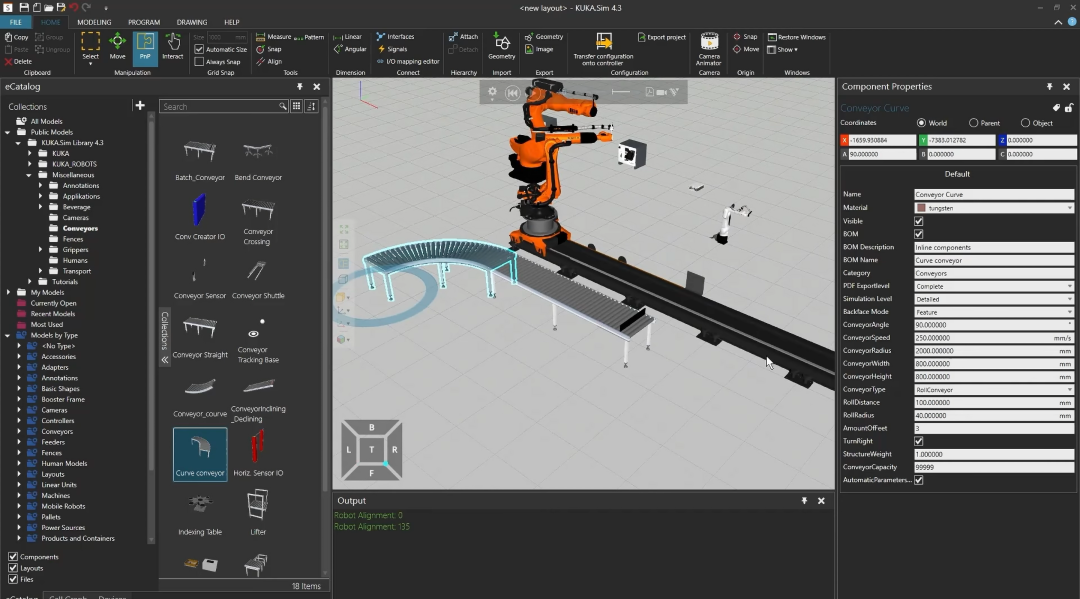Click Copy in Clipboard group

[17, 36]
